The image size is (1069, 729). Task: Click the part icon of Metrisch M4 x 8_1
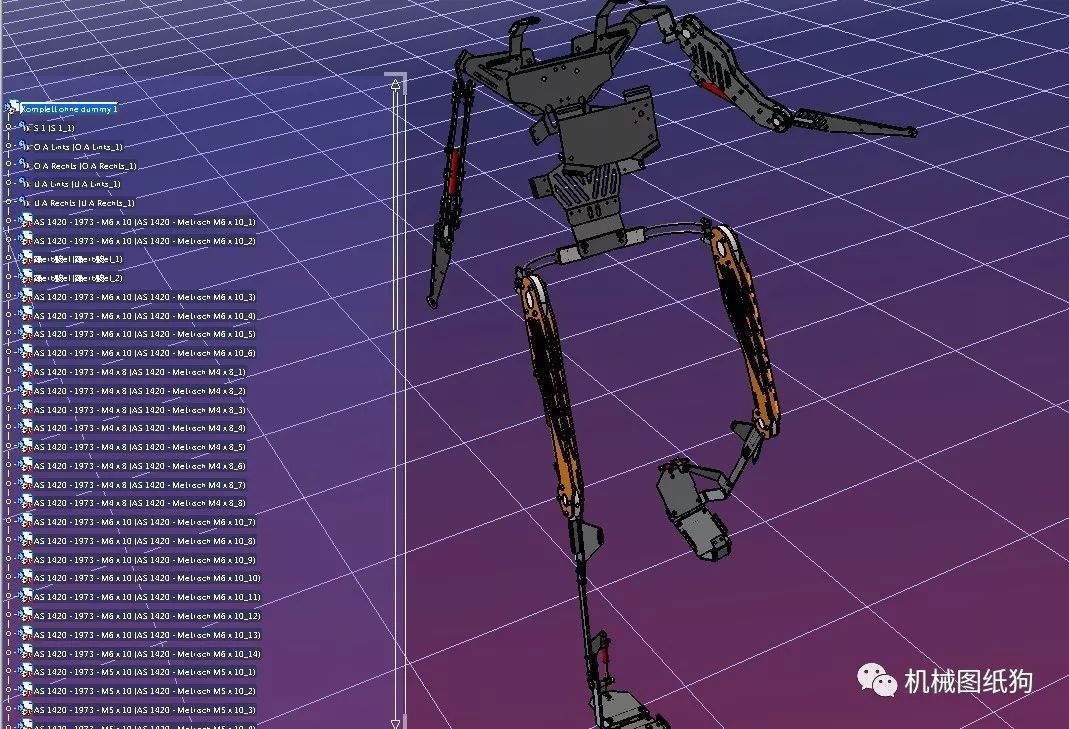(26, 371)
